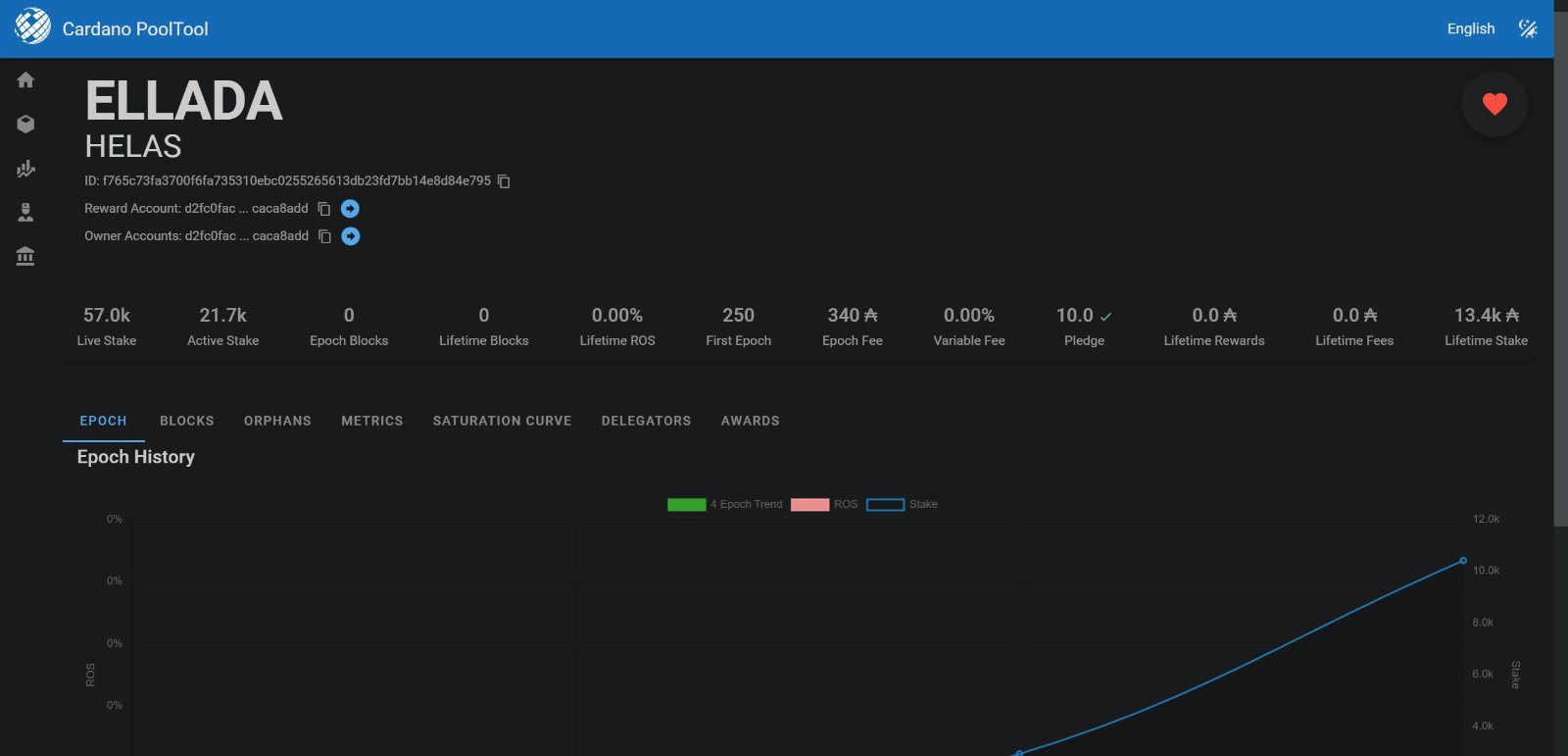Image resolution: width=1568 pixels, height=756 pixels.
Task: Toggle the Stake blue legend swatch
Action: tap(885, 505)
